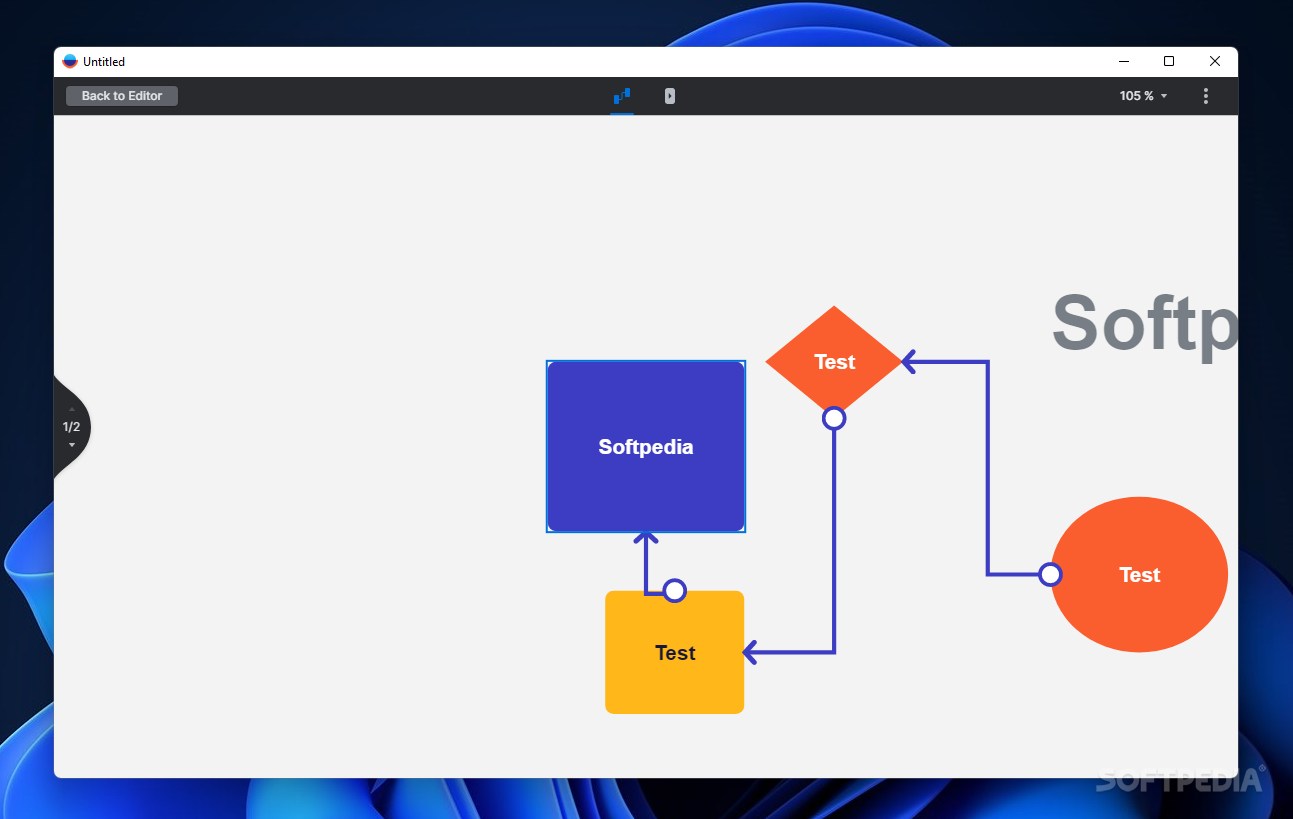Select the diagram view mode icon

point(622,96)
